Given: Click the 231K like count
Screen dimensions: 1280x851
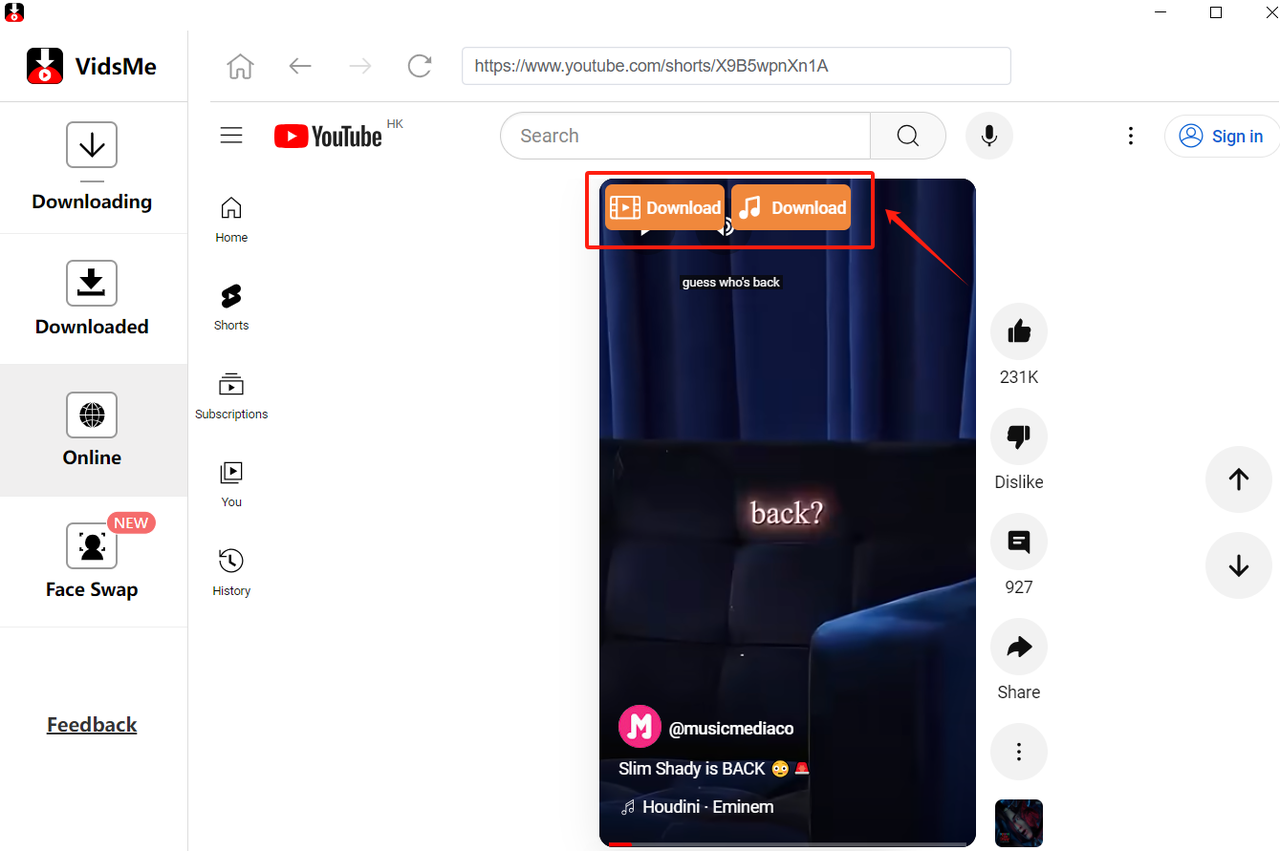Looking at the screenshot, I should pyautogui.click(x=1019, y=377).
